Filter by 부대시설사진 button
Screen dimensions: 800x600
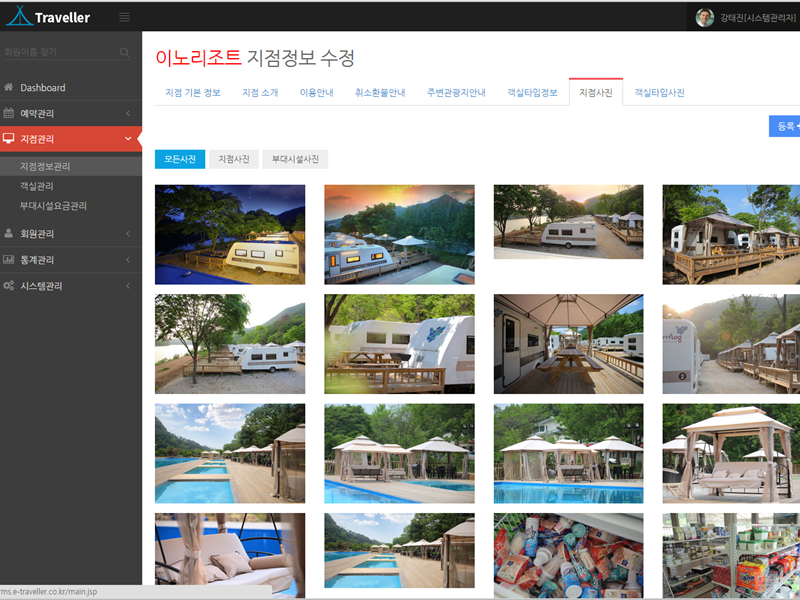point(295,159)
